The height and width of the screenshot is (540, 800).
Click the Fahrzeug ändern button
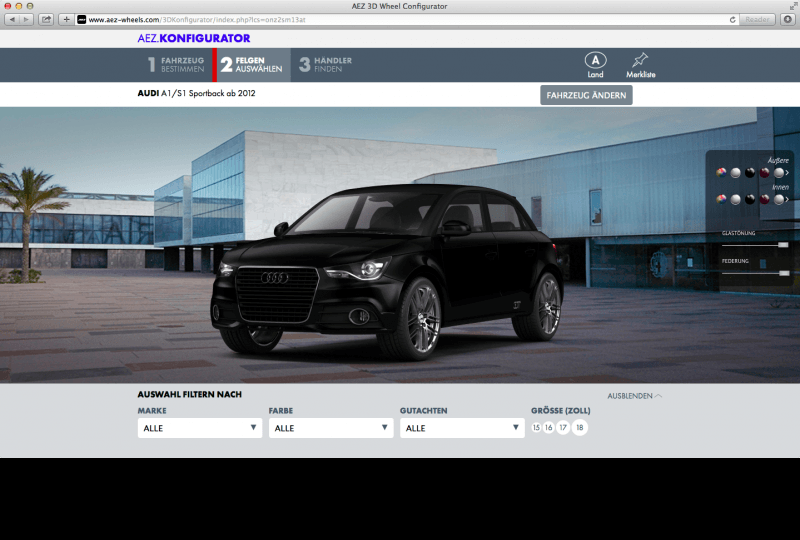[586, 95]
